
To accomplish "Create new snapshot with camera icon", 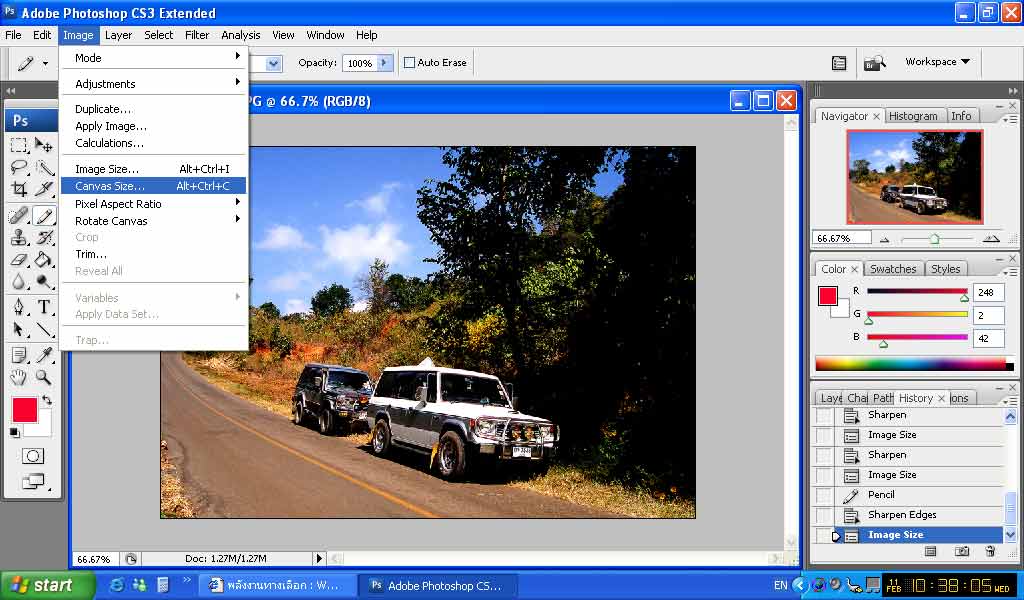I will tap(961, 551).
